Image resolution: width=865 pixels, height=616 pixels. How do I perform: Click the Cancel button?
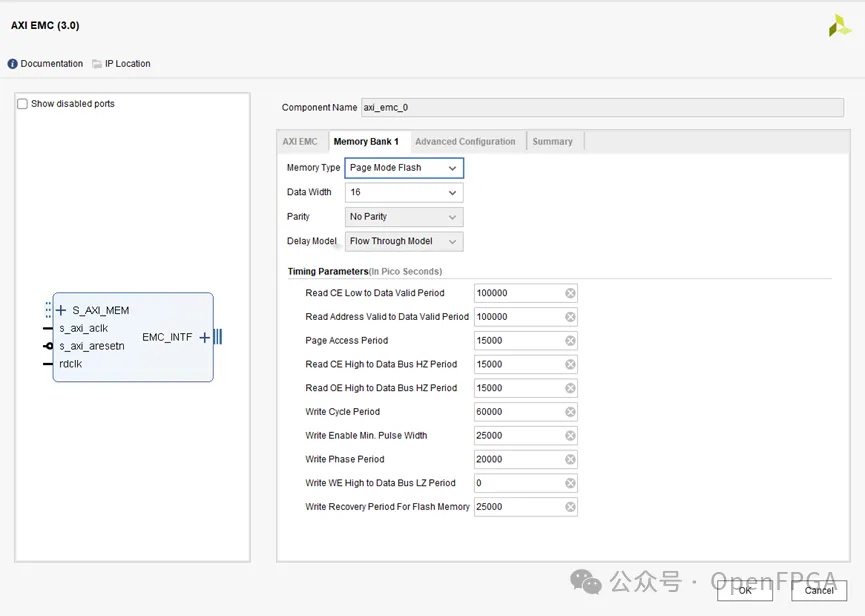pos(819,590)
